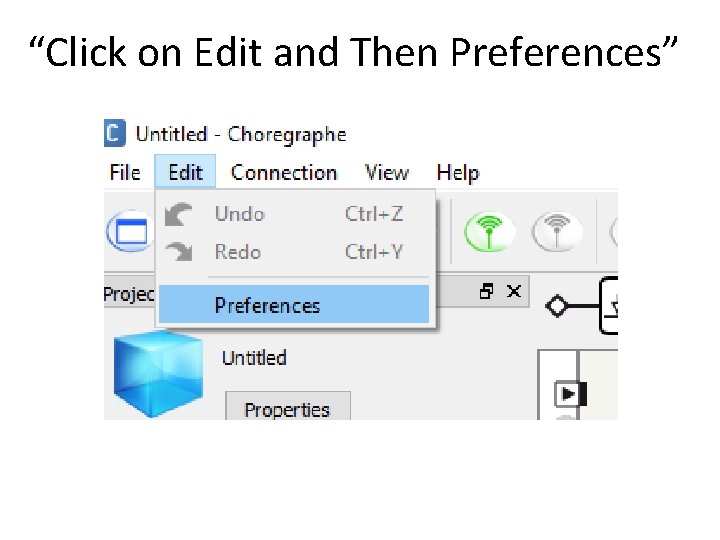Click the blue cube project icon
This screenshot has height=540, width=720.
[158, 374]
